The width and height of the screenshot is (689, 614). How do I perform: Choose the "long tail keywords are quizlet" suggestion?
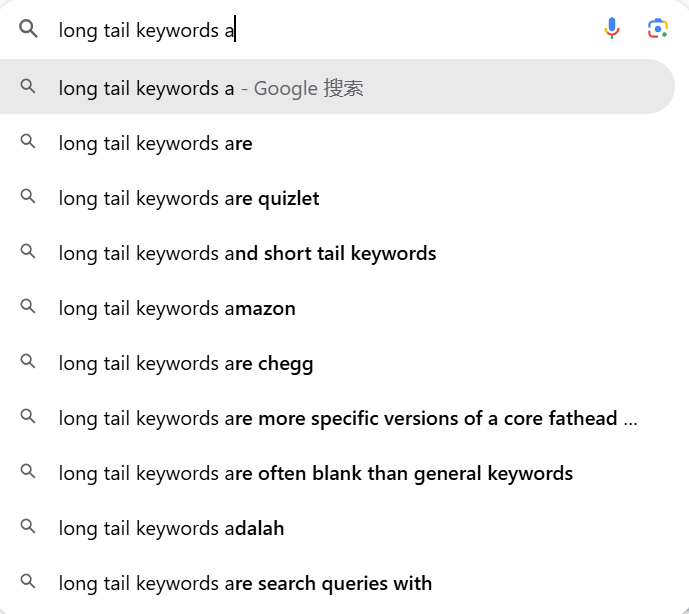[x=189, y=199]
